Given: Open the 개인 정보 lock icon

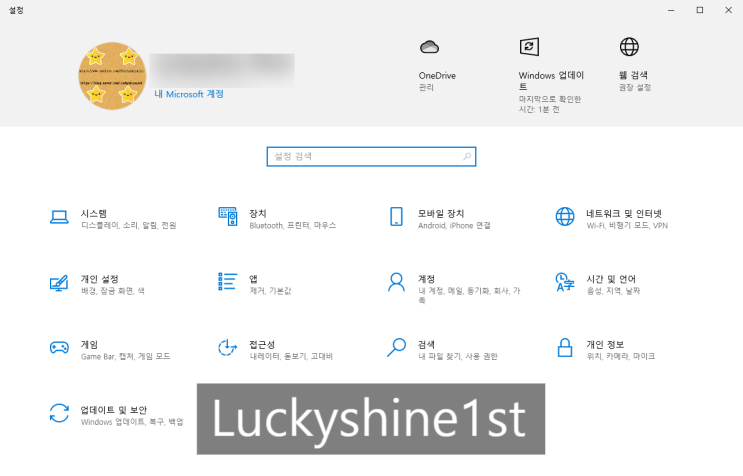Looking at the screenshot, I should [565, 347].
